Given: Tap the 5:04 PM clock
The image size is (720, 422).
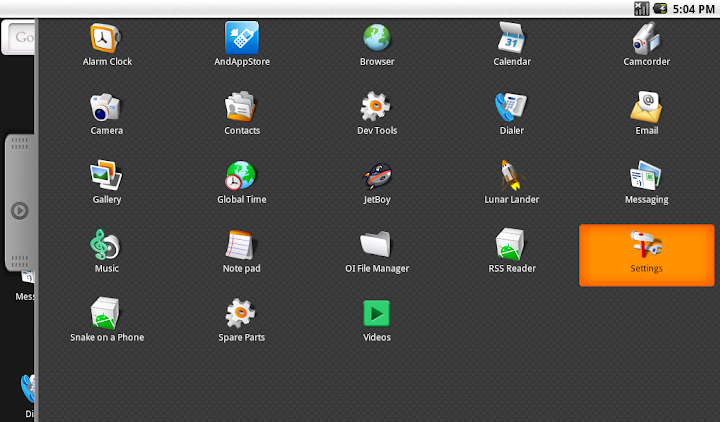Looking at the screenshot, I should (x=693, y=9).
